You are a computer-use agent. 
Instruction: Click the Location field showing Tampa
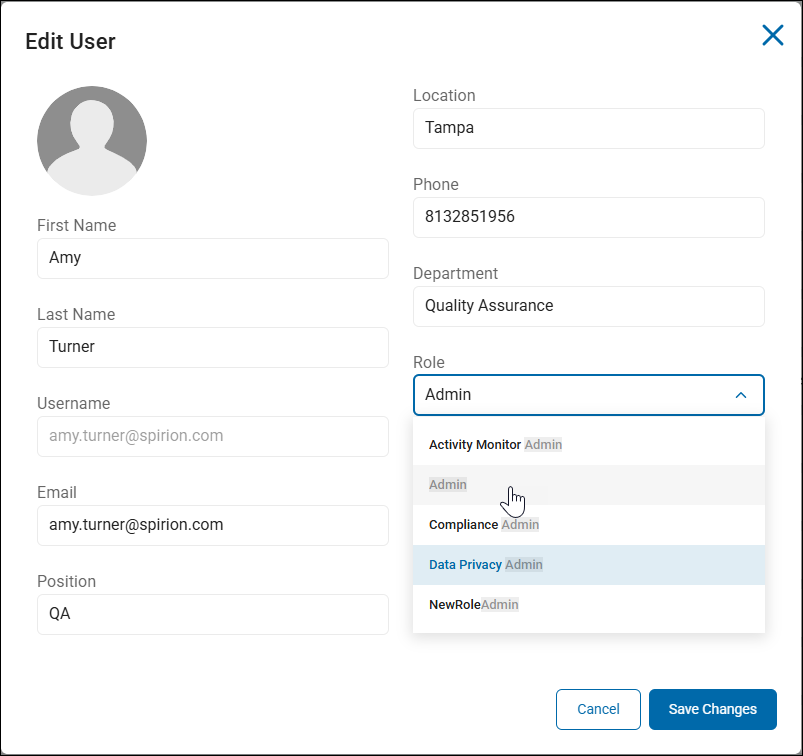(588, 128)
